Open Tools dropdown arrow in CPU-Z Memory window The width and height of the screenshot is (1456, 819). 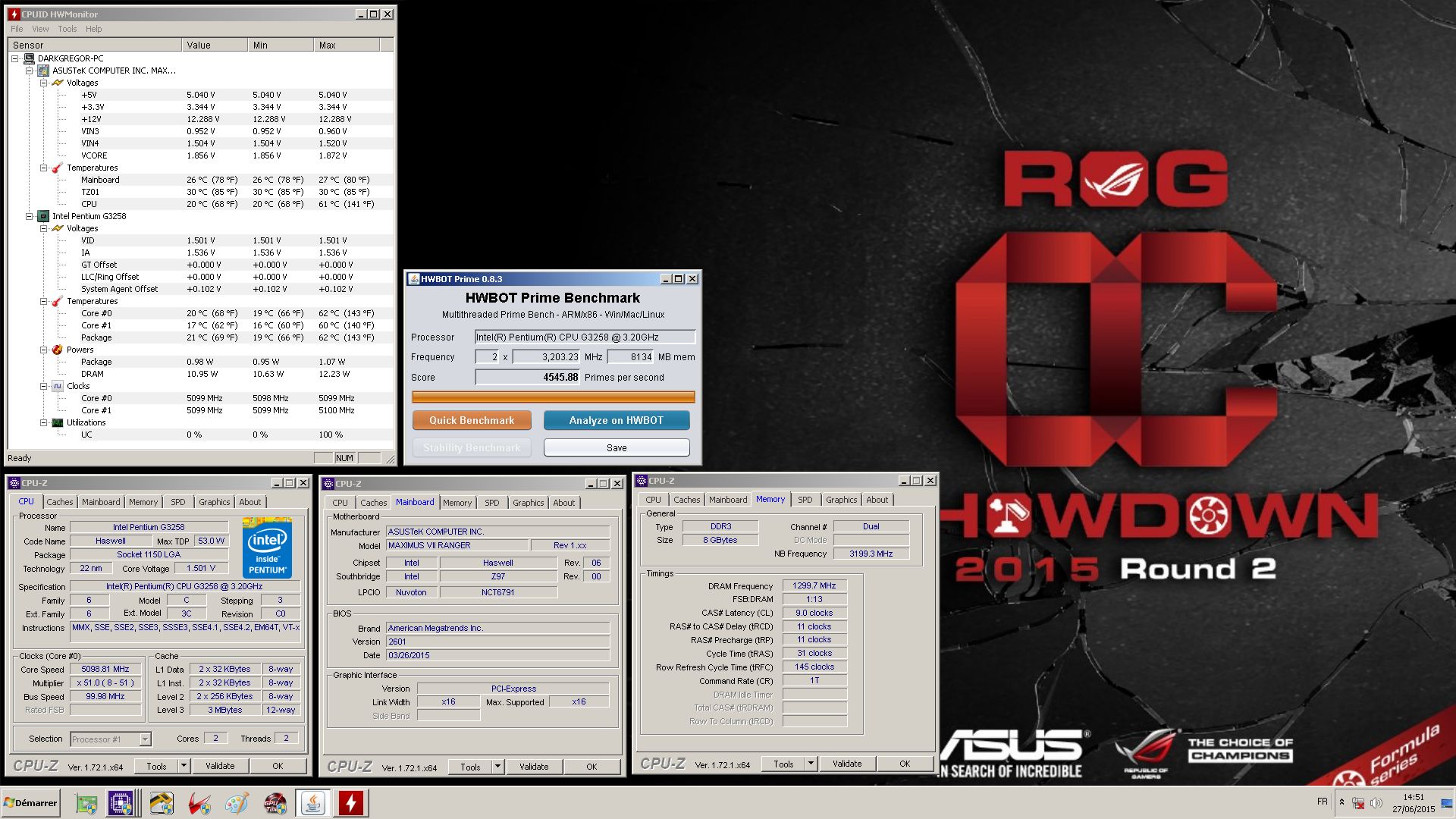[811, 764]
